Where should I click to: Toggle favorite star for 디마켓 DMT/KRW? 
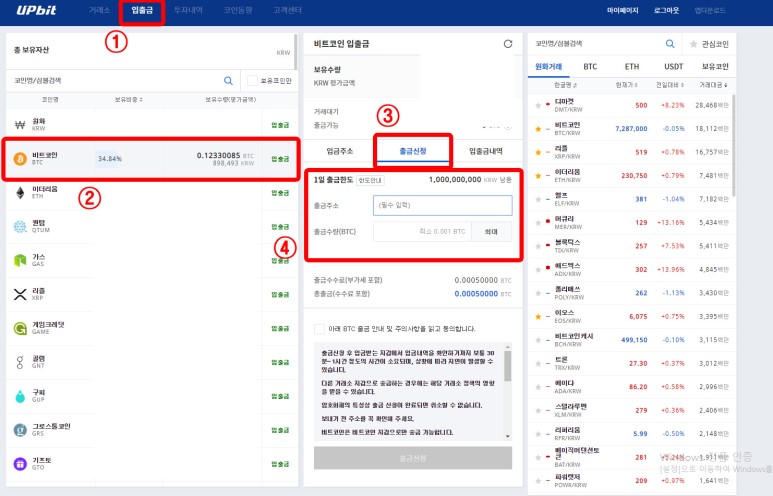coord(538,105)
